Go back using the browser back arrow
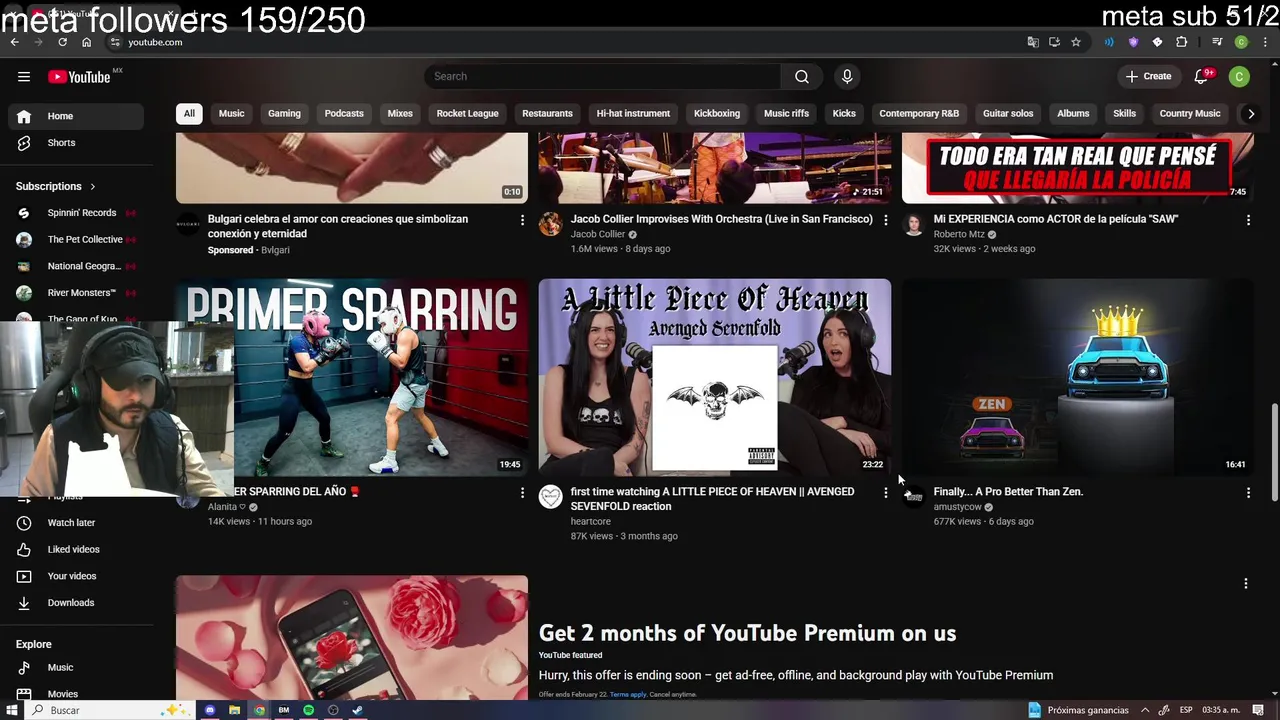Image resolution: width=1280 pixels, height=720 pixels. pyautogui.click(x=15, y=42)
